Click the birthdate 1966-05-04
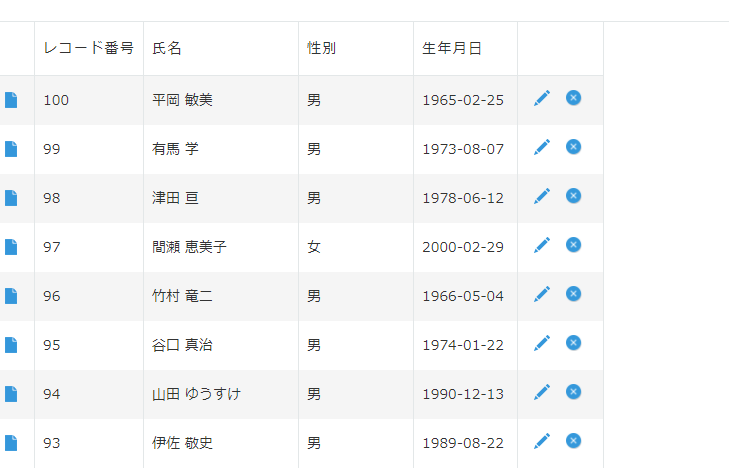The image size is (729, 468). (x=463, y=297)
